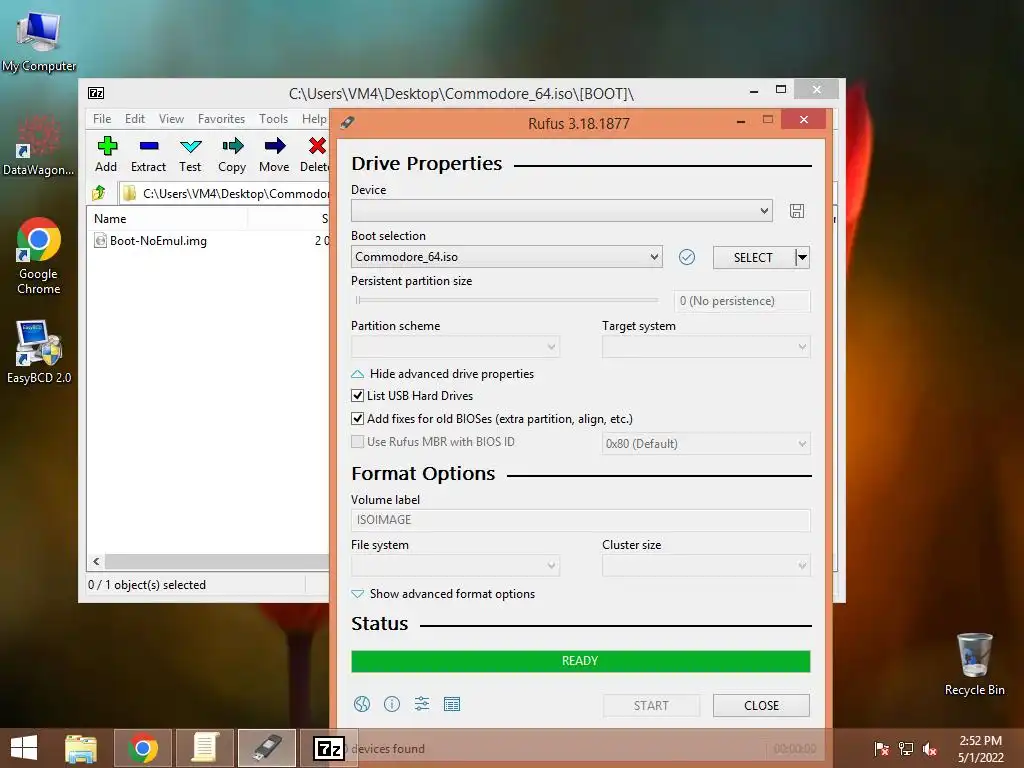Open Rufus settings sliders icon
The width and height of the screenshot is (1024, 768).
[422, 704]
